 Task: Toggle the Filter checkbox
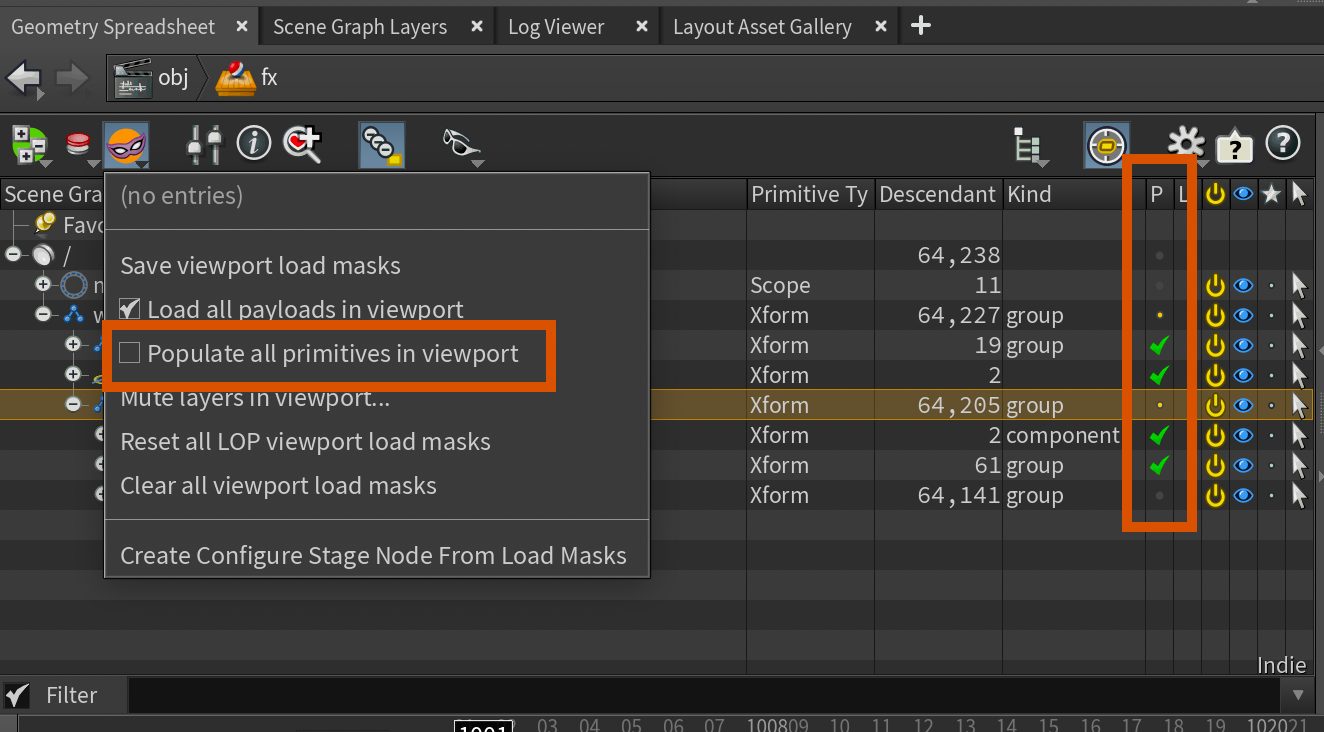[17, 695]
